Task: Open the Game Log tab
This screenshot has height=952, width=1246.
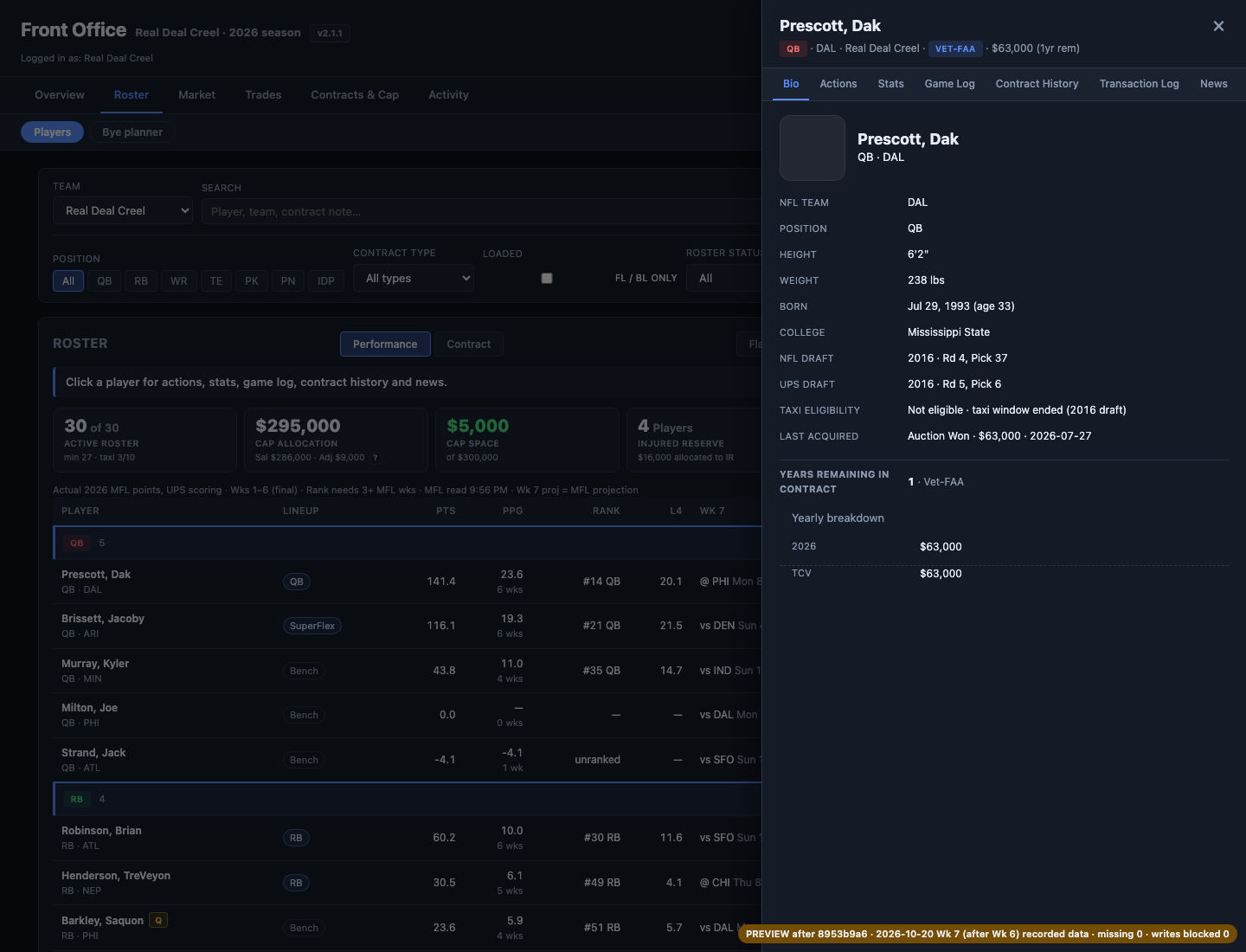Action: 949,84
